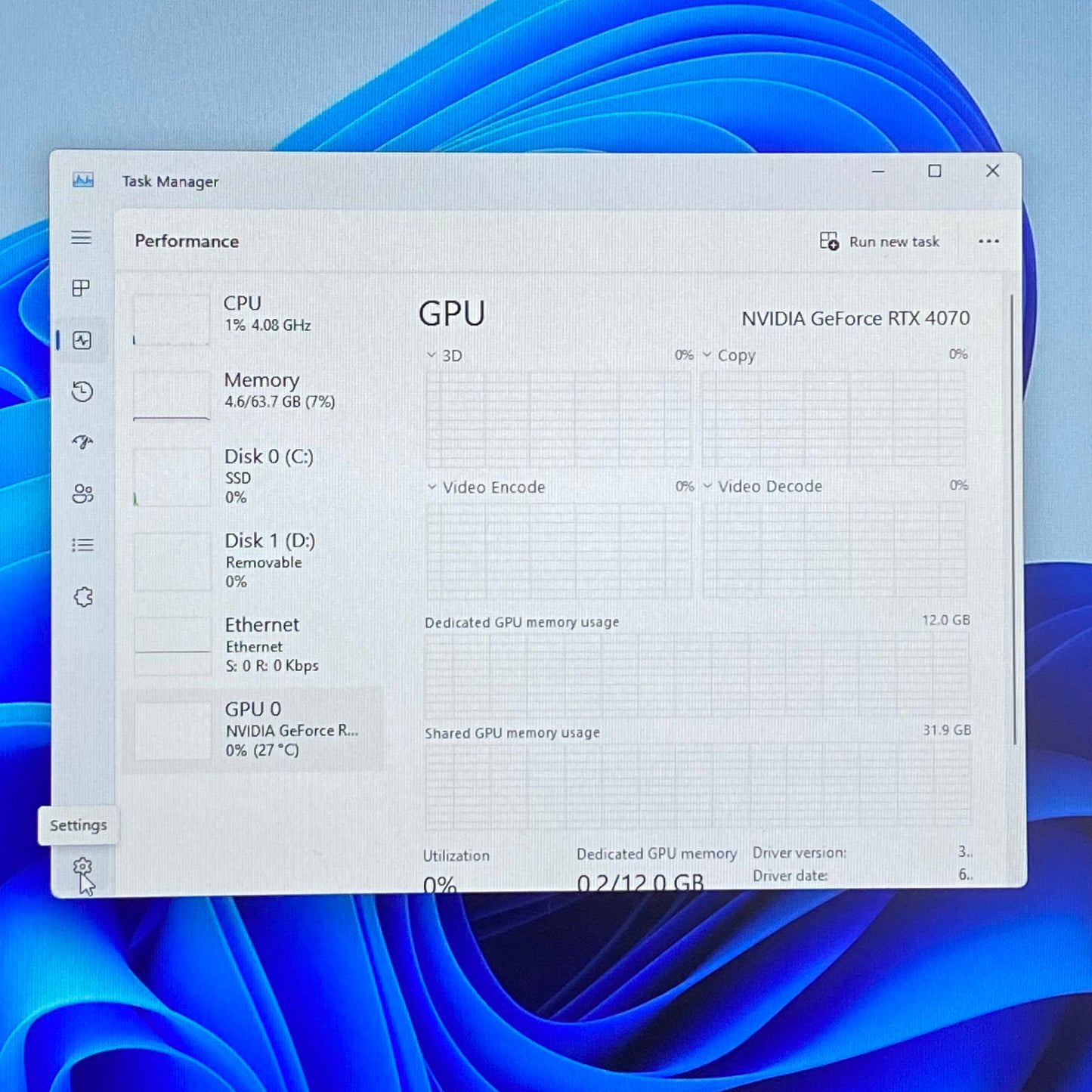
Task: Click the NVIDIA GeForce RTX 4070 text
Action: (x=855, y=319)
